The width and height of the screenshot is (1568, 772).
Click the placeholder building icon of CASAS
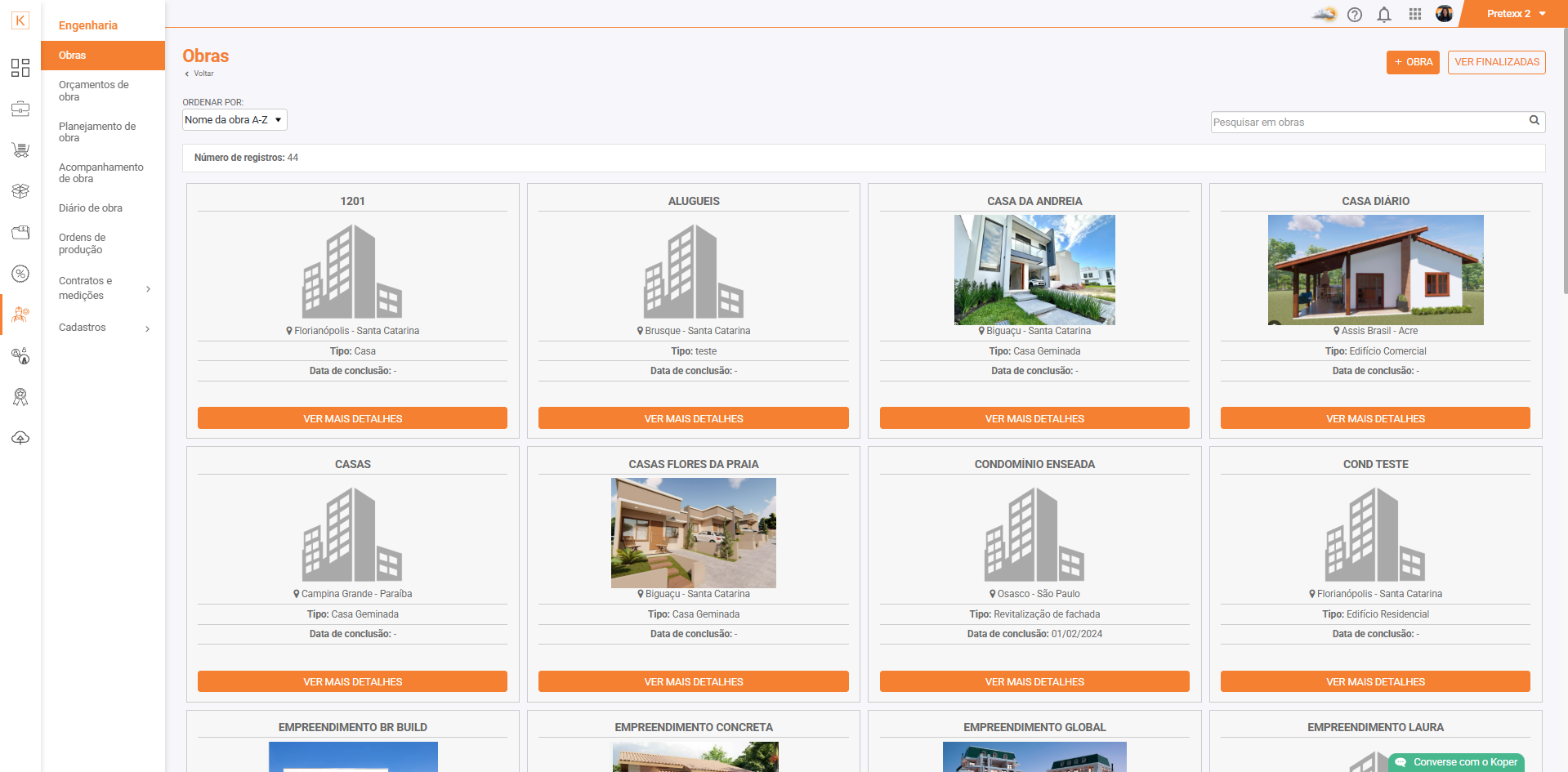coord(352,534)
